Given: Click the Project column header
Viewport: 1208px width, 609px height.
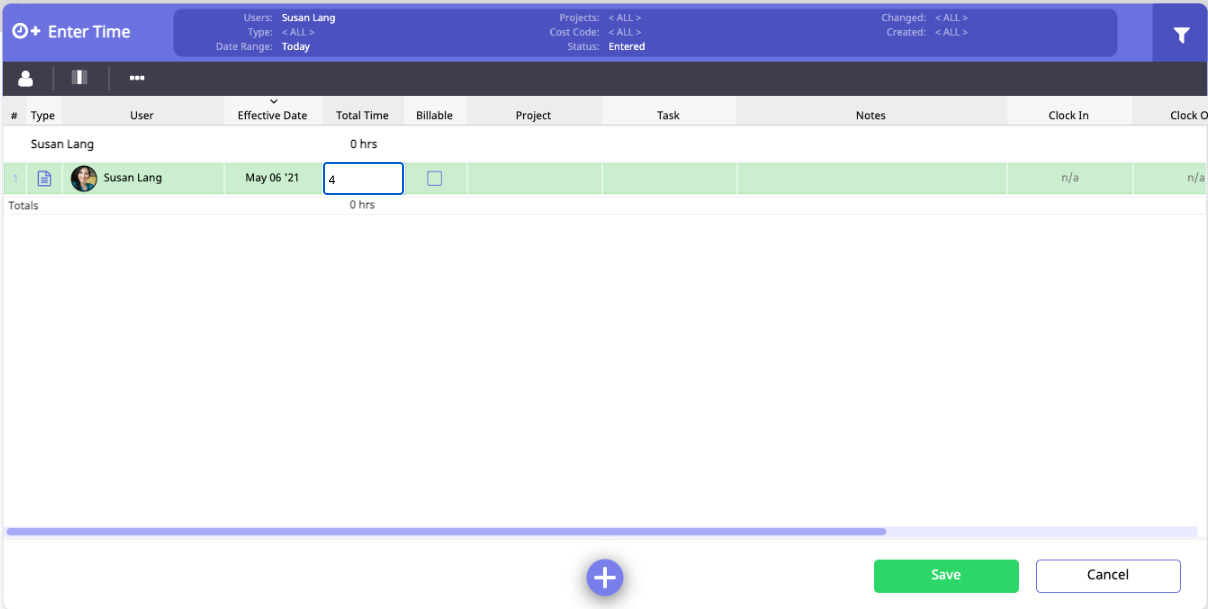Looking at the screenshot, I should (x=533, y=115).
